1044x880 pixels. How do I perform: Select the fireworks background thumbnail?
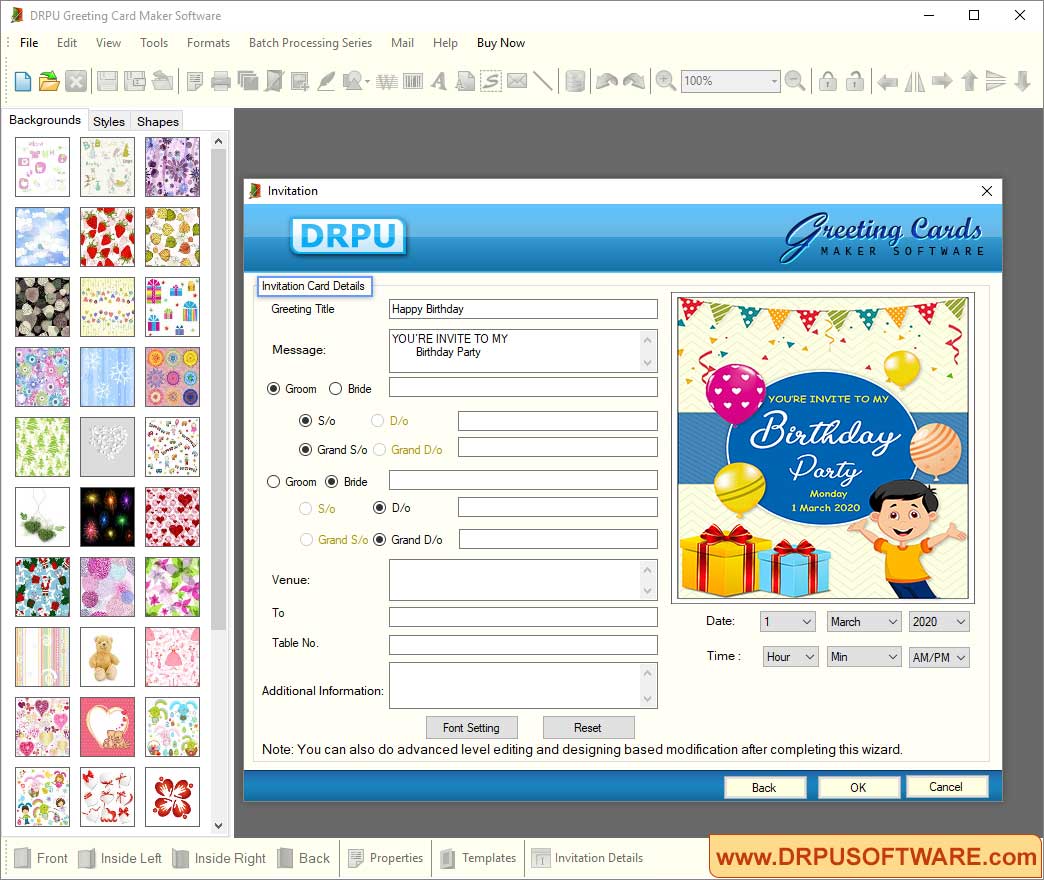click(107, 517)
